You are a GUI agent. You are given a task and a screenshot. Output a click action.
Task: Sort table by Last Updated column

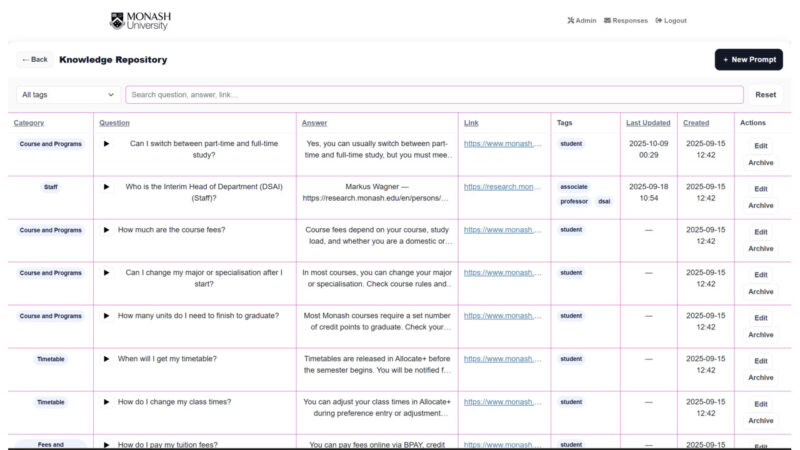click(648, 123)
